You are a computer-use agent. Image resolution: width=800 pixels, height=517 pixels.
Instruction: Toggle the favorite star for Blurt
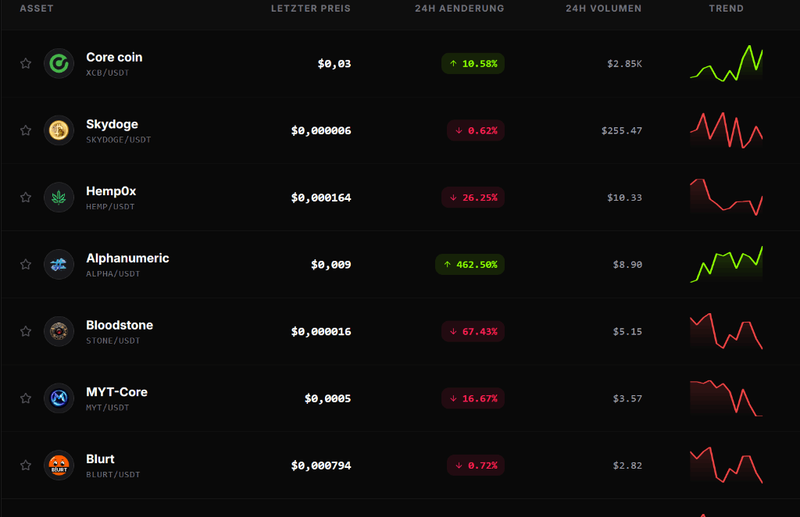pos(26,465)
